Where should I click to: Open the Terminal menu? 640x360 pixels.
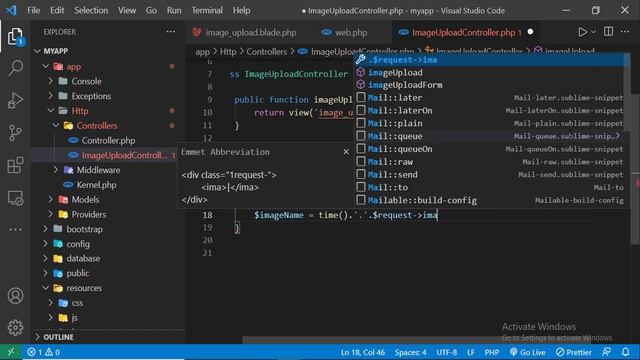(207, 10)
